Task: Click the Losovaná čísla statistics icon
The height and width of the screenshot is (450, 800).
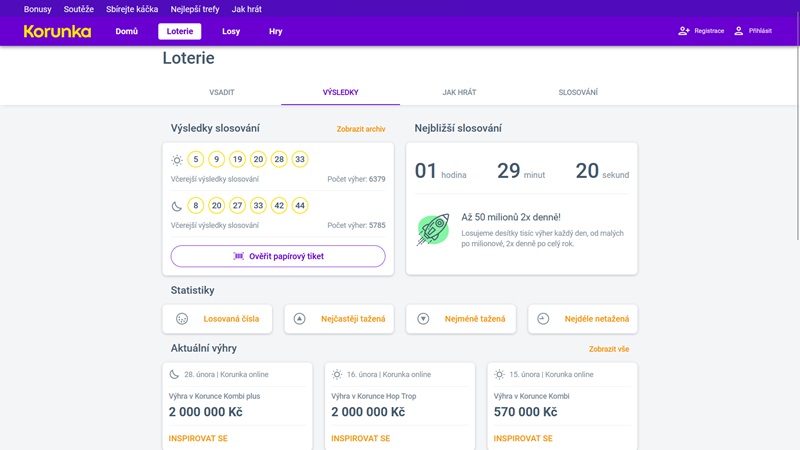Action: point(182,319)
